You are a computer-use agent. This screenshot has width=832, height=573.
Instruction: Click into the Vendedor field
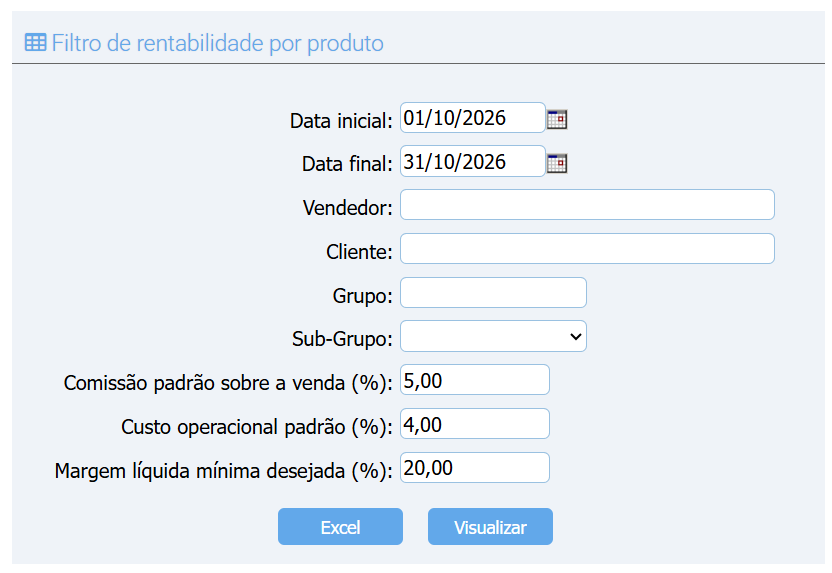[x=587, y=205]
